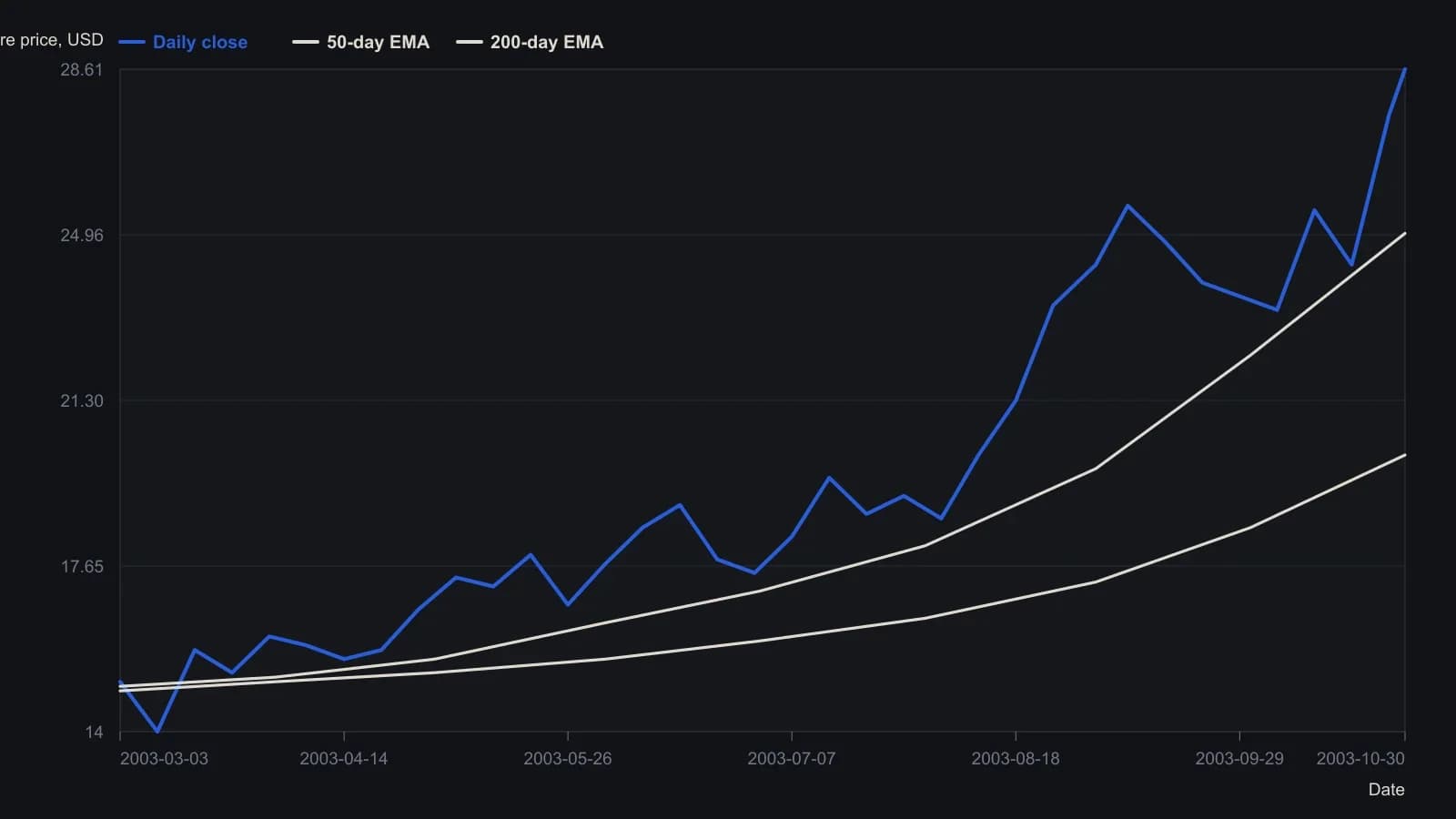The image size is (1456, 819).
Task: Click the 28.61 y-axis value
Action: coord(82,70)
